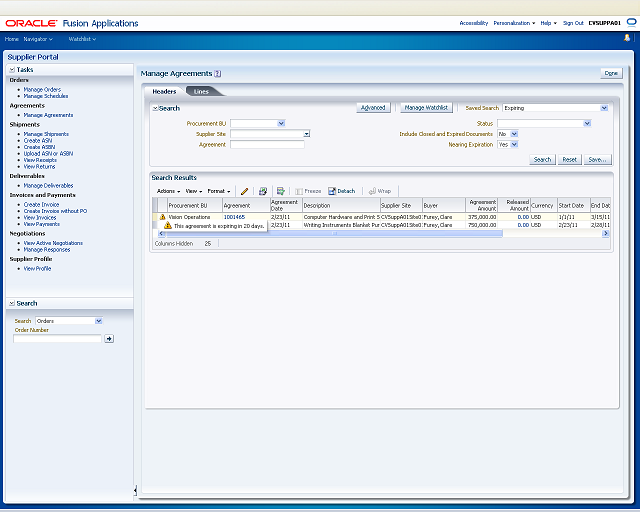Open the Help menu
Screen dimensions: 640x512
tap(549, 23)
